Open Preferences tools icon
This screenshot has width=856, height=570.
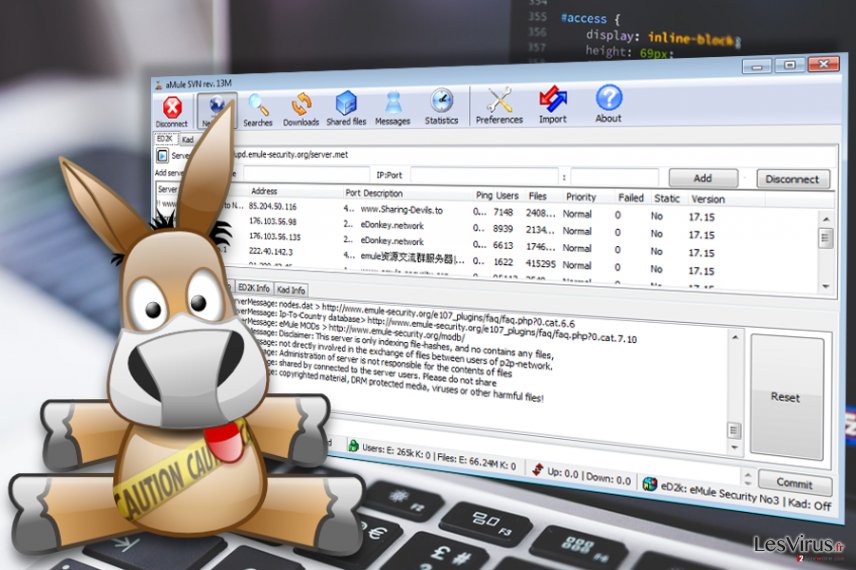pyautogui.click(x=499, y=105)
